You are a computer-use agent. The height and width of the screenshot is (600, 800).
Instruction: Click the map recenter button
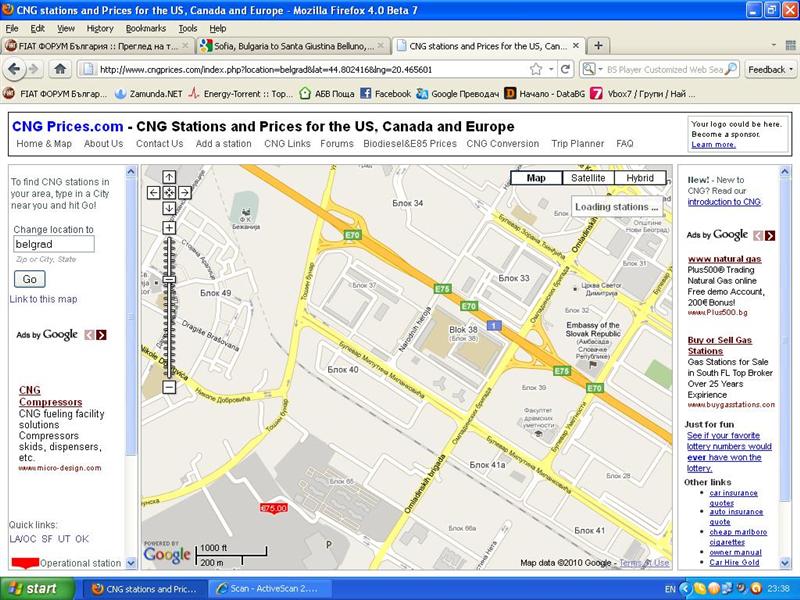[169, 192]
